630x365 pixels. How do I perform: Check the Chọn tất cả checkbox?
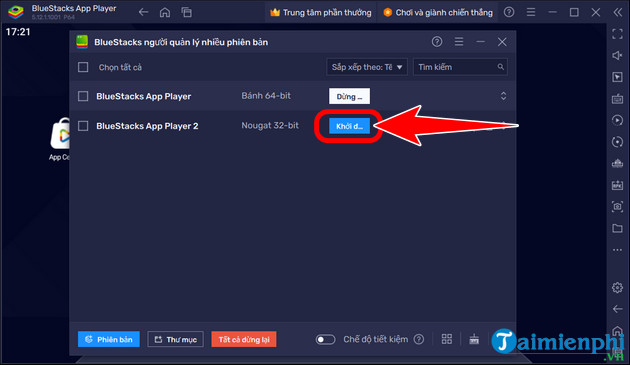point(83,67)
